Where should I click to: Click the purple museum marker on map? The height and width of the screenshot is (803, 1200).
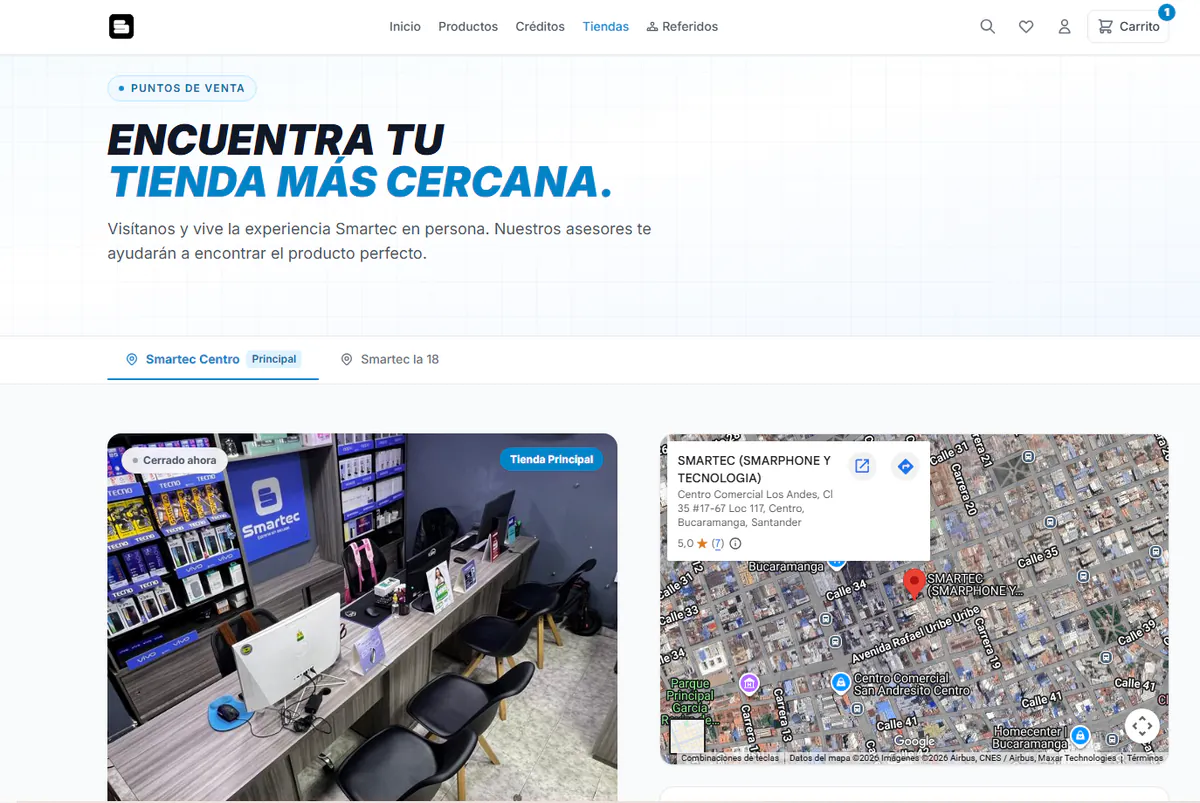click(749, 684)
